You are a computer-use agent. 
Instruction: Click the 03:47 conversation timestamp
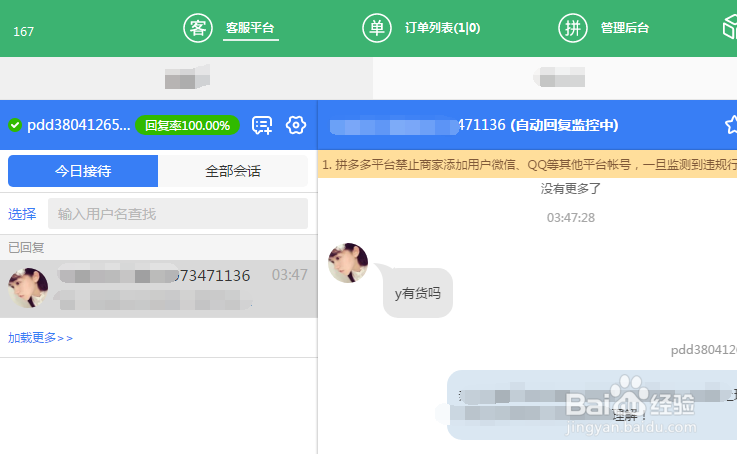290,275
